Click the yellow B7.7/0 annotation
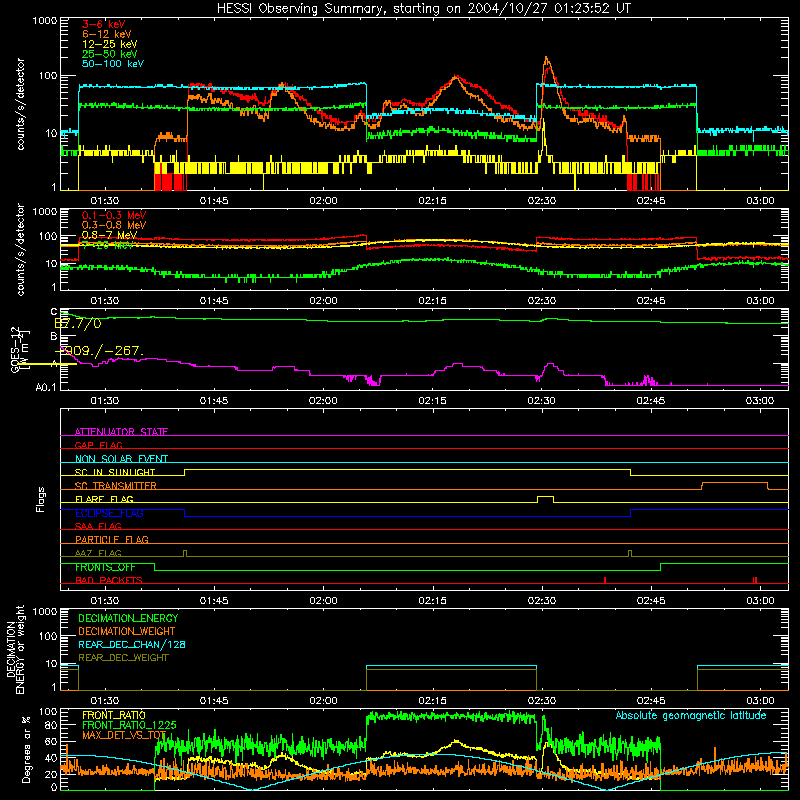Image resolution: width=800 pixels, height=800 pixels. [78, 323]
